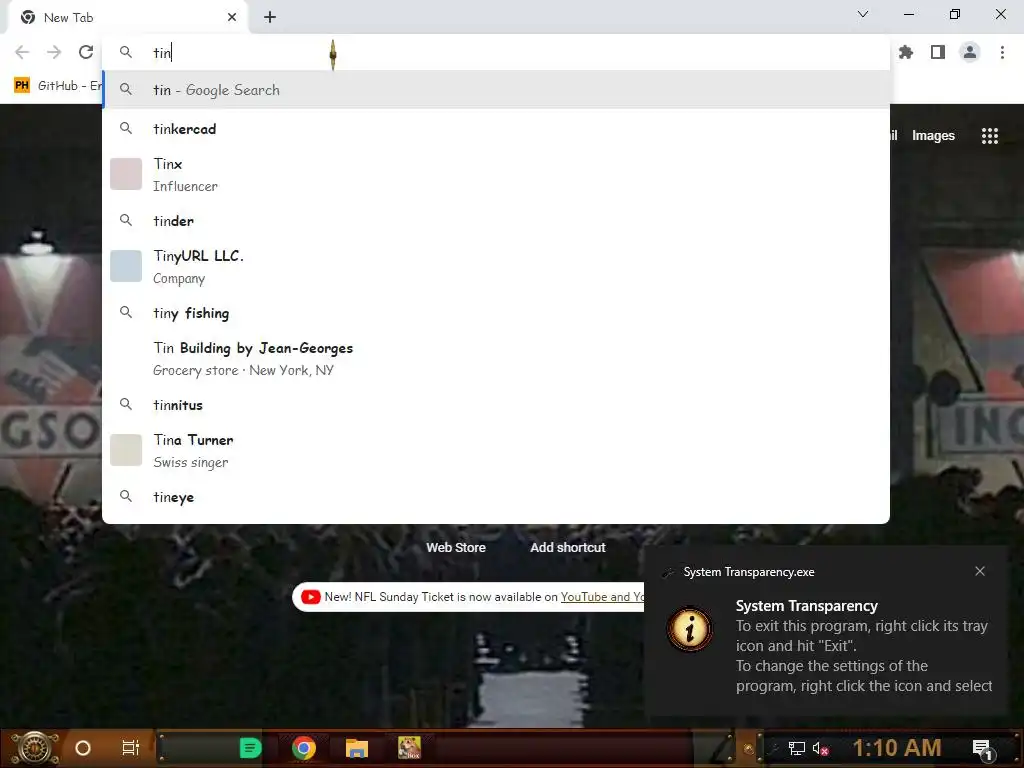Open the Start menu steampunk button
The image size is (1024, 768).
coord(35,748)
